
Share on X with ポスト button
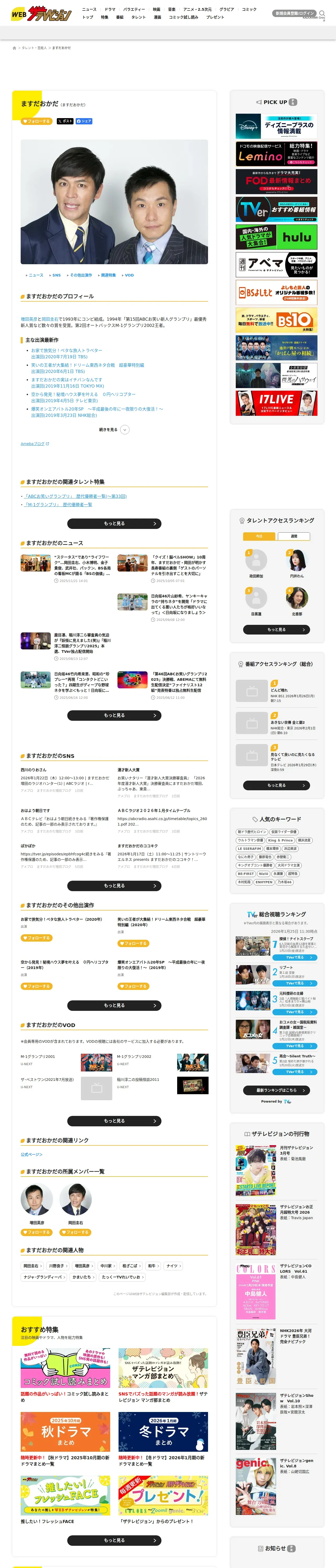(65, 121)
